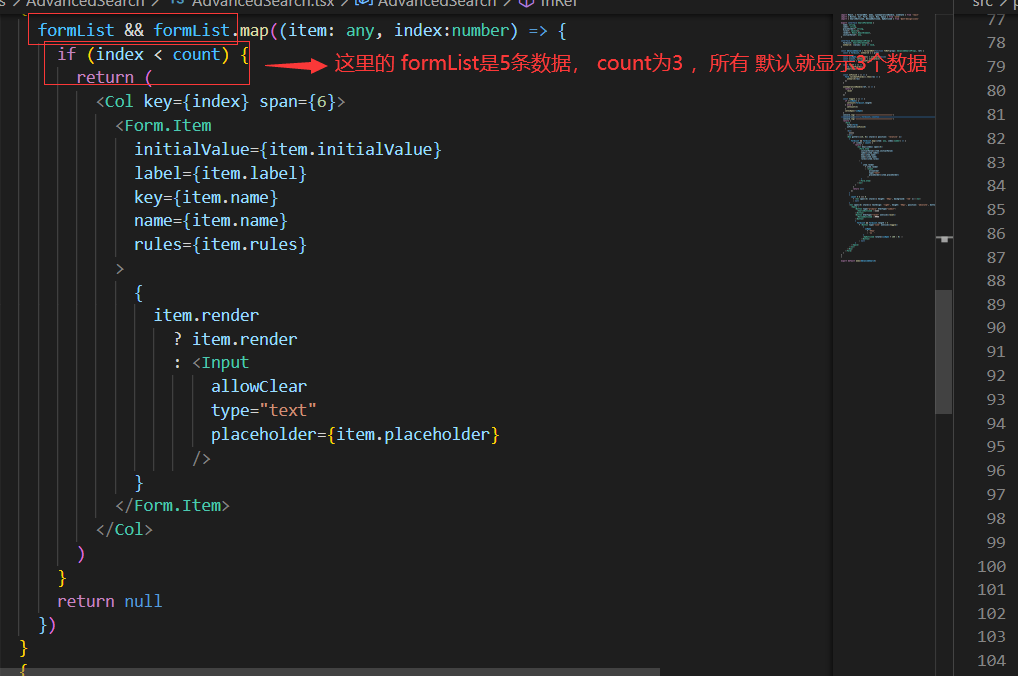Click the '/>' self-closing Input tag end

coord(201,458)
